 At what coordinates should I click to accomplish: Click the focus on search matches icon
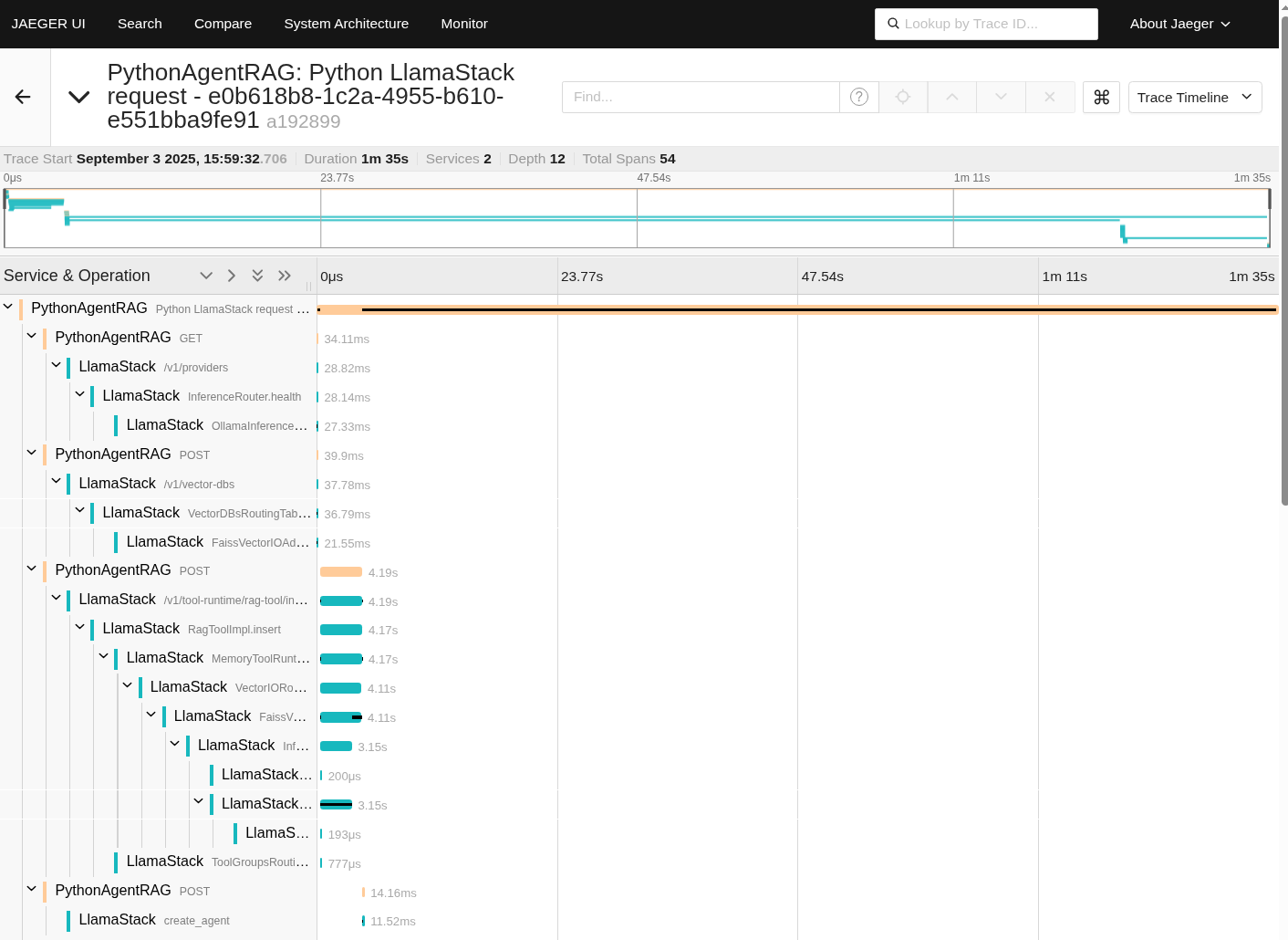(x=903, y=97)
